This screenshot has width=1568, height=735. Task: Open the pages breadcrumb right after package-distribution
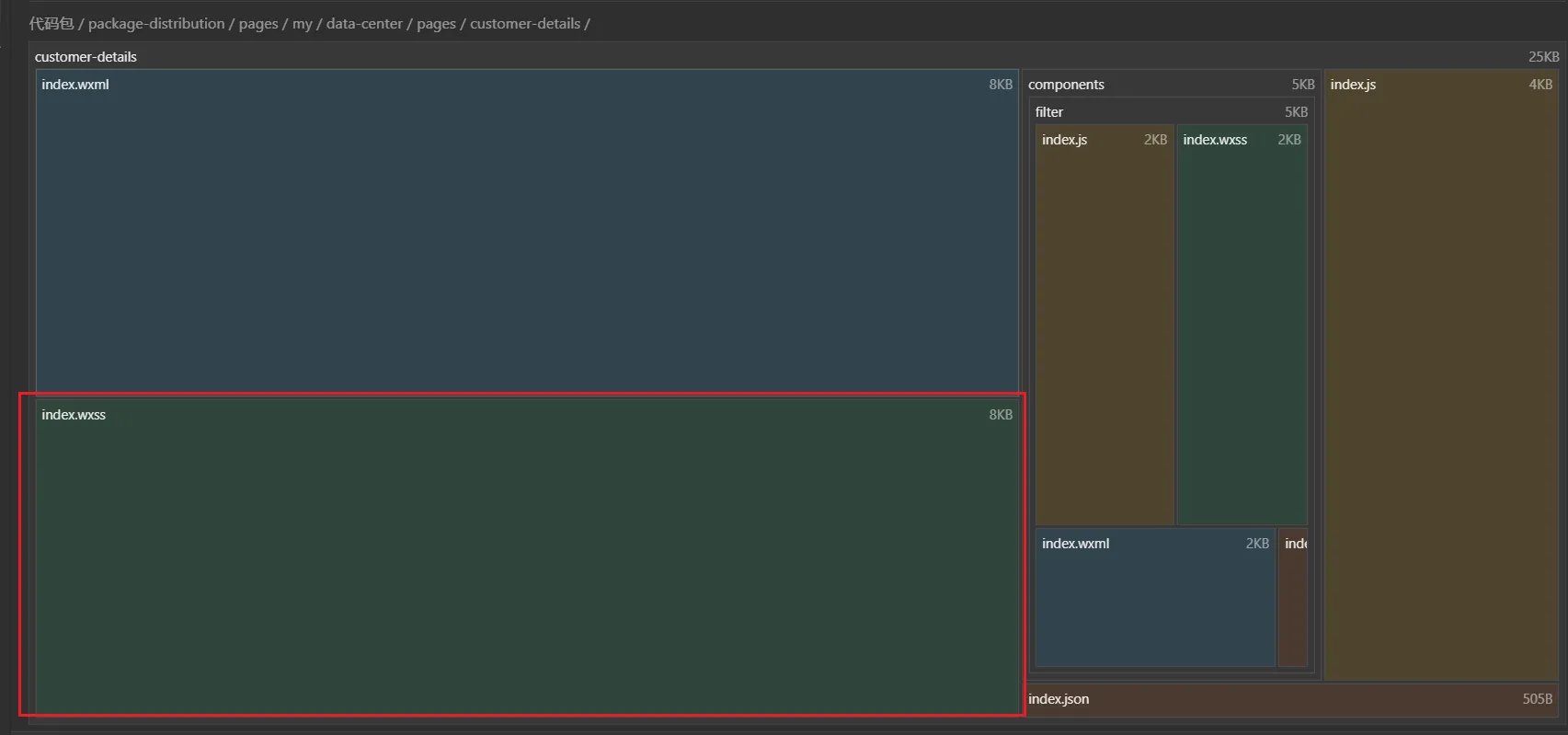258,24
